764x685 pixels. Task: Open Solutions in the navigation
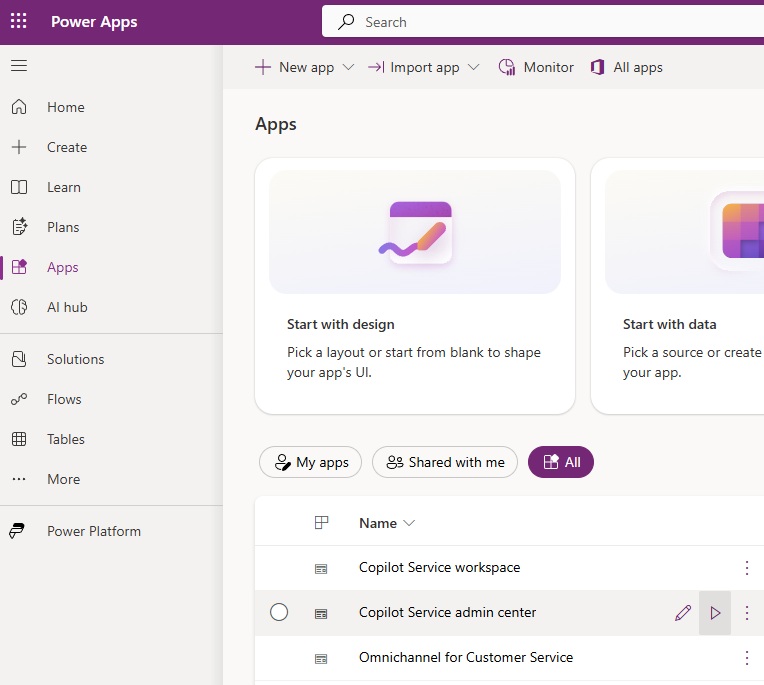click(x=76, y=359)
